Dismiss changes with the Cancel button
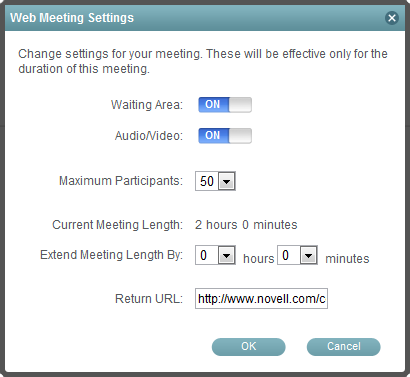Image resolution: width=410 pixels, height=377 pixels. pyautogui.click(x=344, y=347)
